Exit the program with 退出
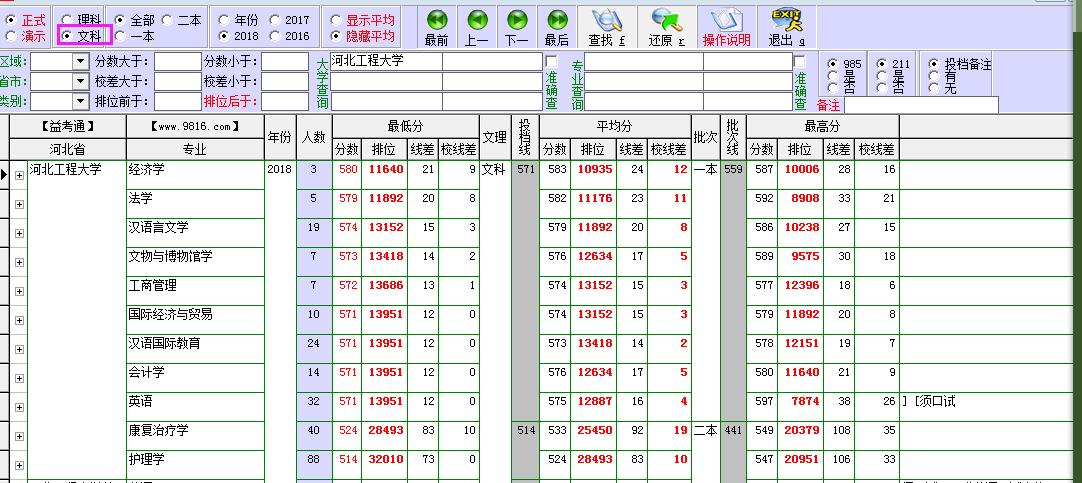The height and width of the screenshot is (483, 1082). (787, 28)
